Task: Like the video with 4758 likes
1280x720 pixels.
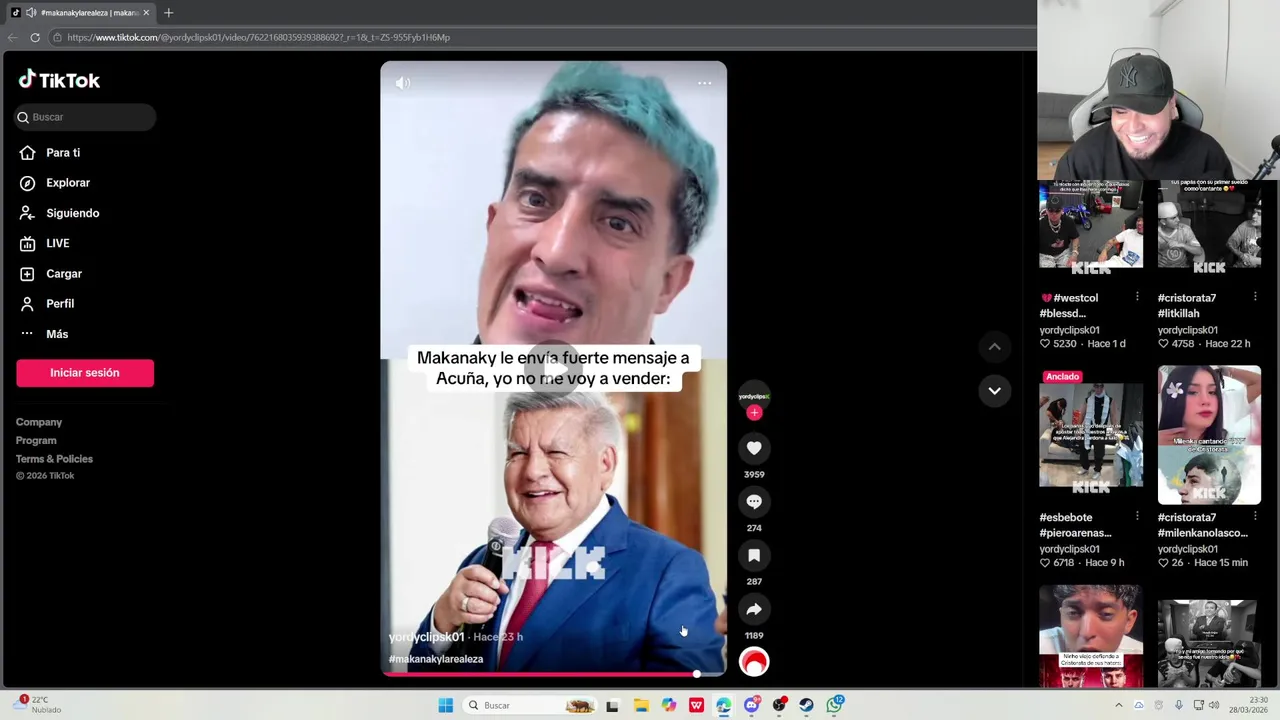Action: click(x=1164, y=344)
